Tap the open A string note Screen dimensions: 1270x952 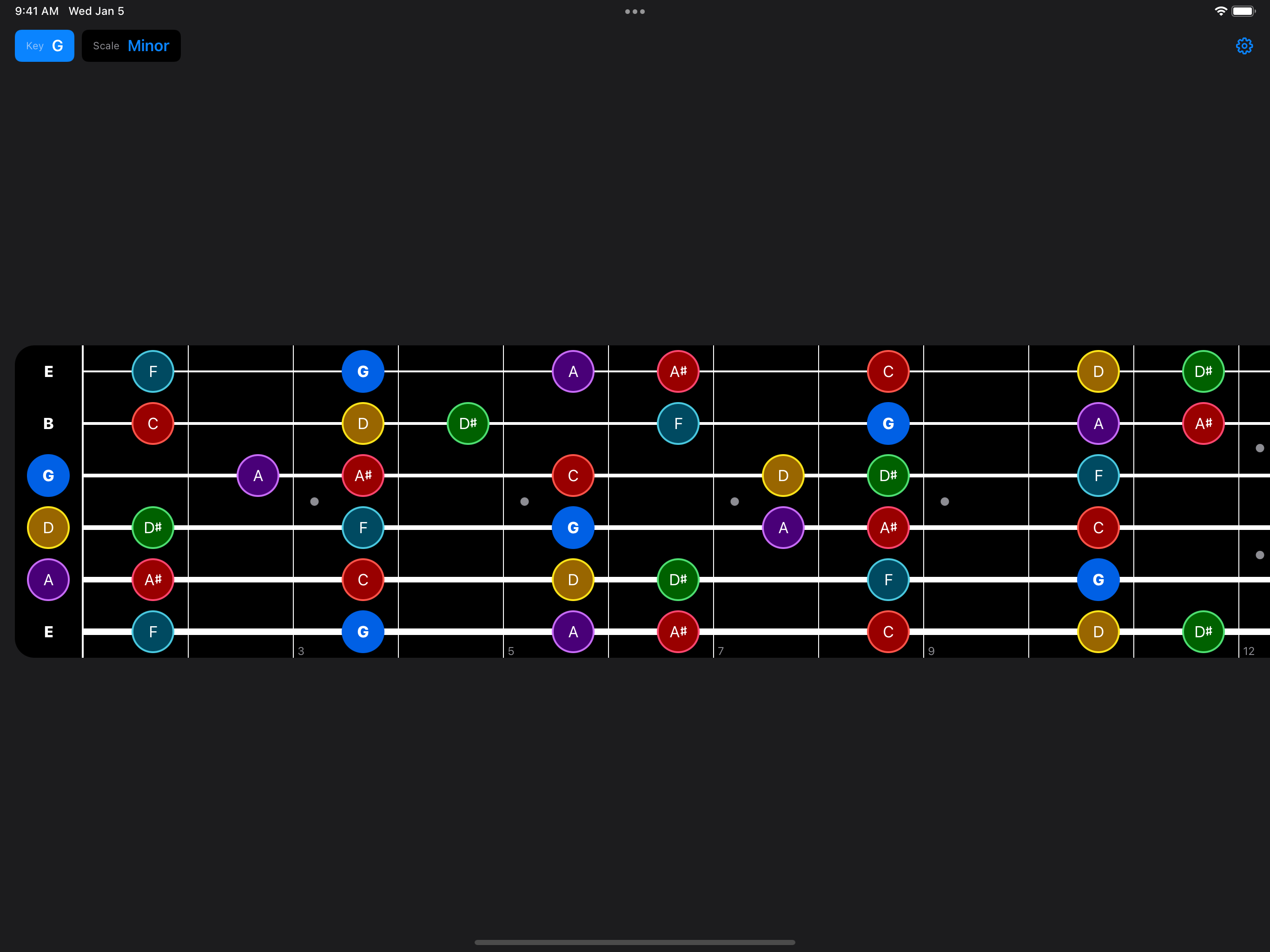(x=48, y=580)
